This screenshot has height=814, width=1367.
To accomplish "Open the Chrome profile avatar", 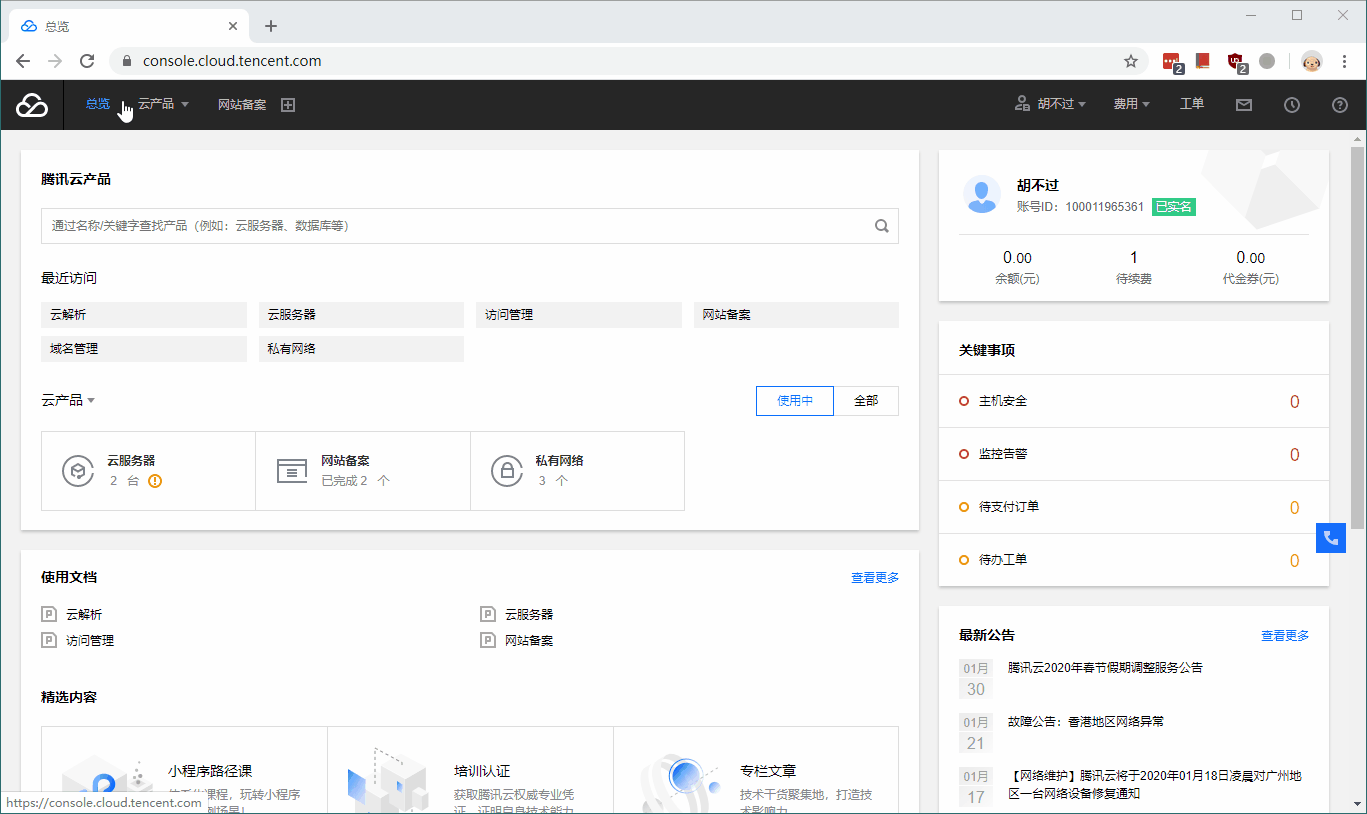I will 1312,61.
